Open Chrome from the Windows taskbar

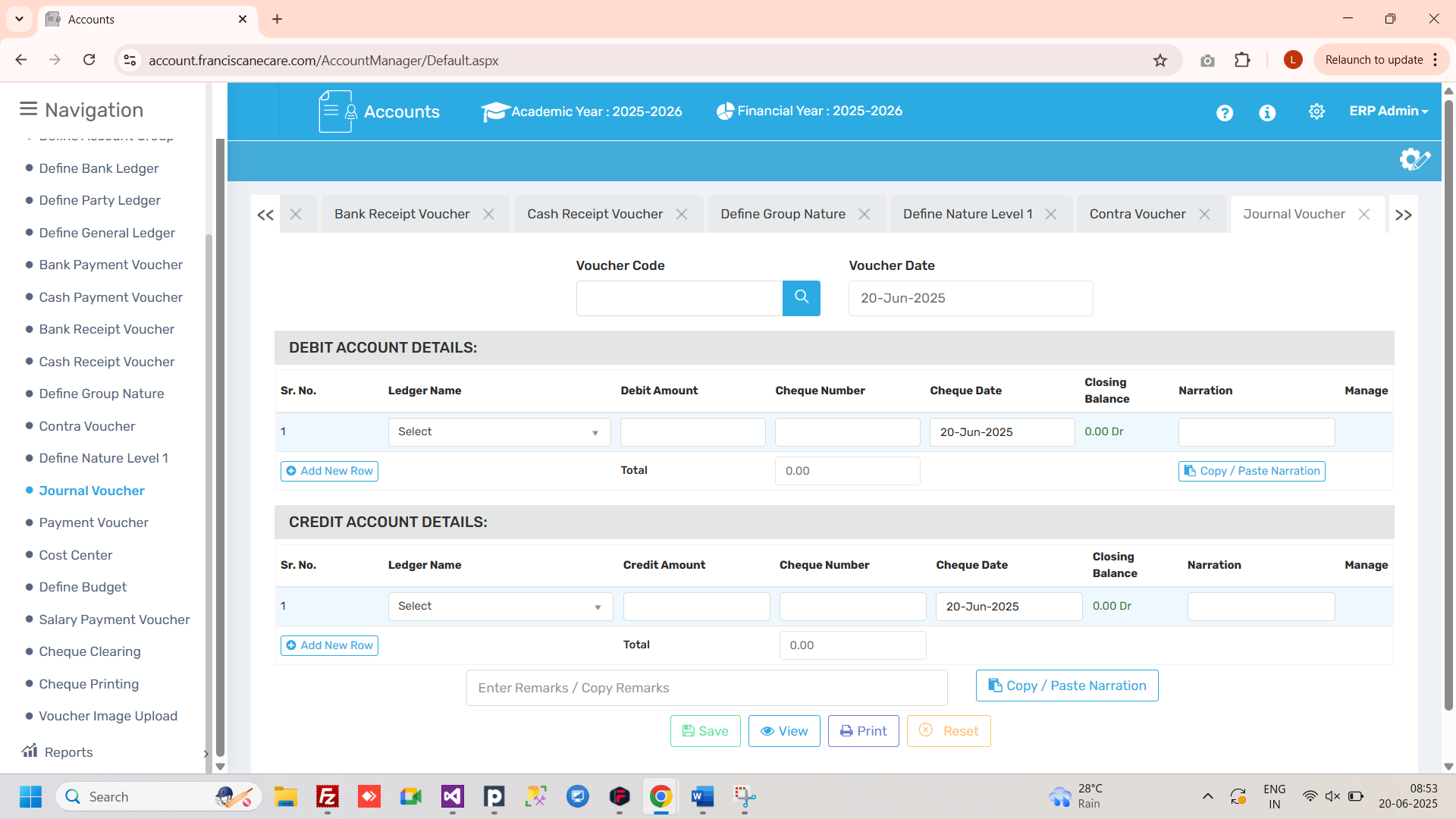pyautogui.click(x=661, y=797)
